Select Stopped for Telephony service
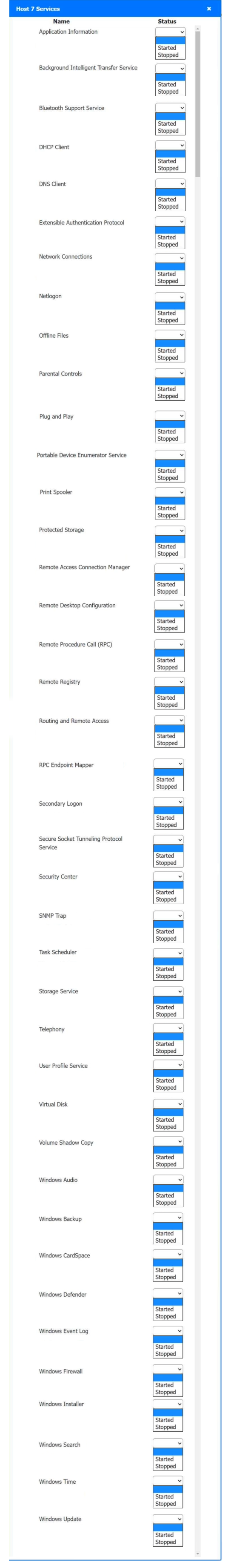The height and width of the screenshot is (1568, 228). (x=168, y=1051)
